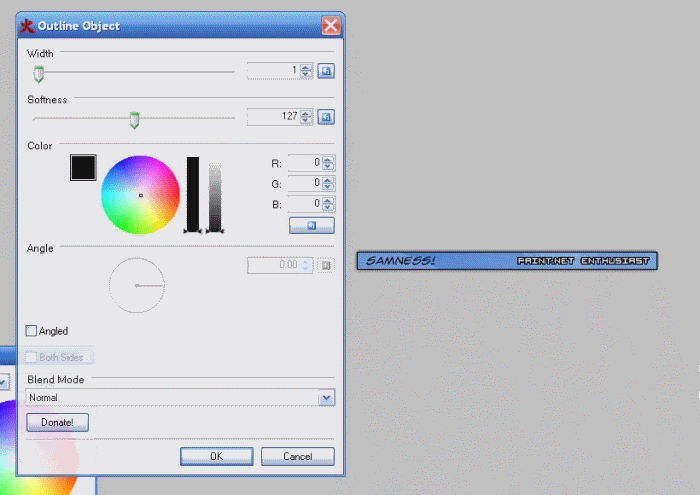Increase Softness with the up spinner arrow
The height and width of the screenshot is (495, 700).
tap(306, 114)
